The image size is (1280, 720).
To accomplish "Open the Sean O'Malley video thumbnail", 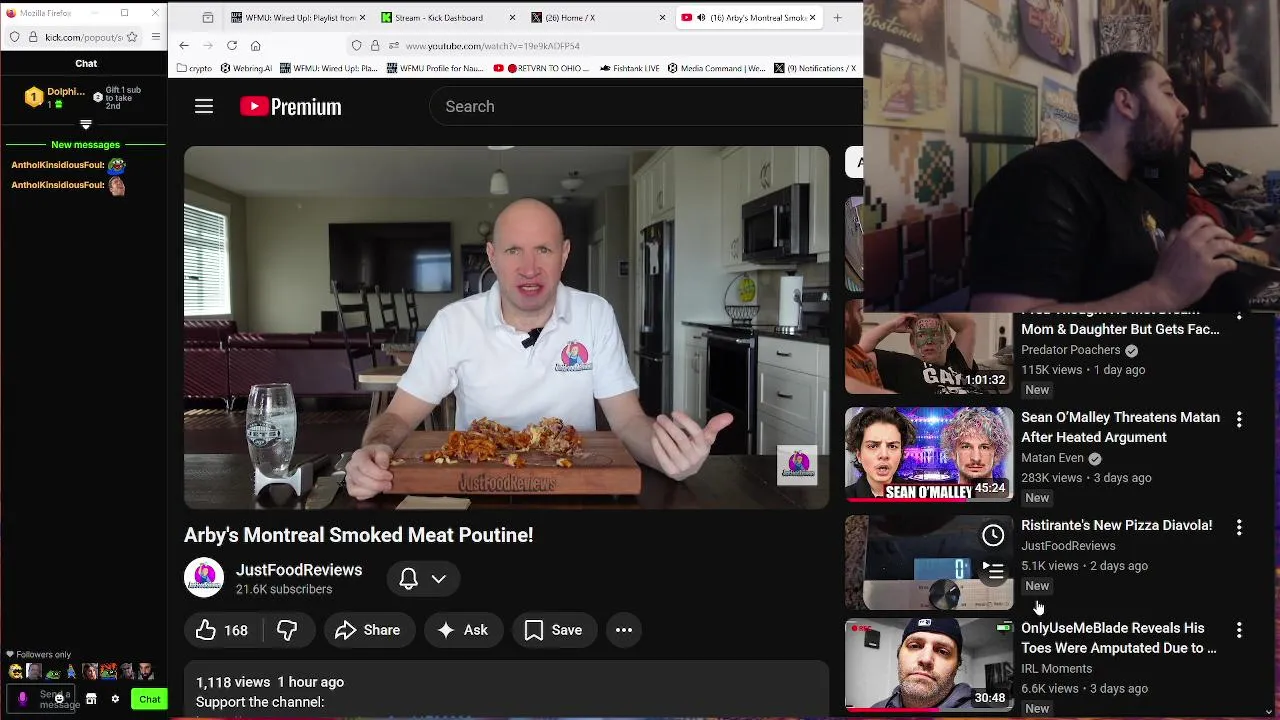I will (929, 454).
